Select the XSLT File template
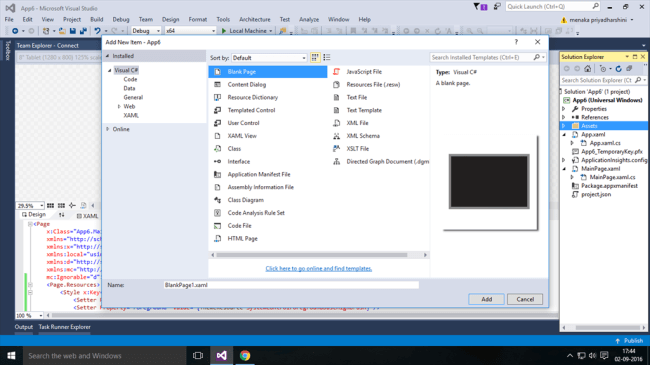650x365 pixels. pyautogui.click(x=357, y=148)
